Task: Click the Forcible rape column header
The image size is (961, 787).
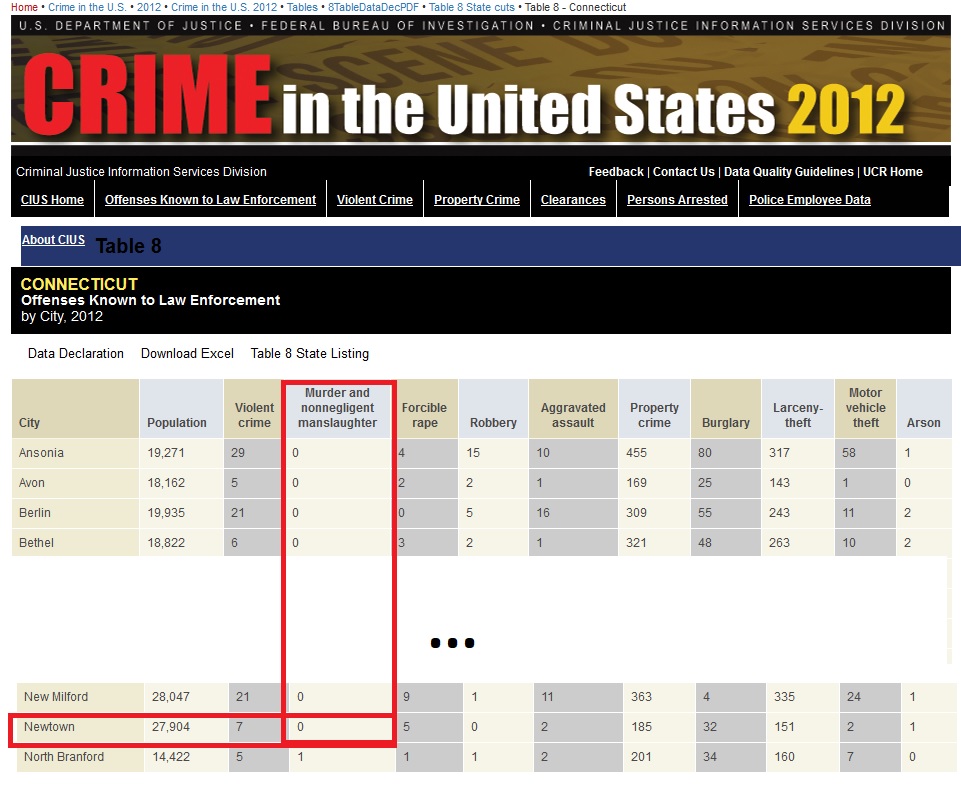Action: tap(425, 409)
